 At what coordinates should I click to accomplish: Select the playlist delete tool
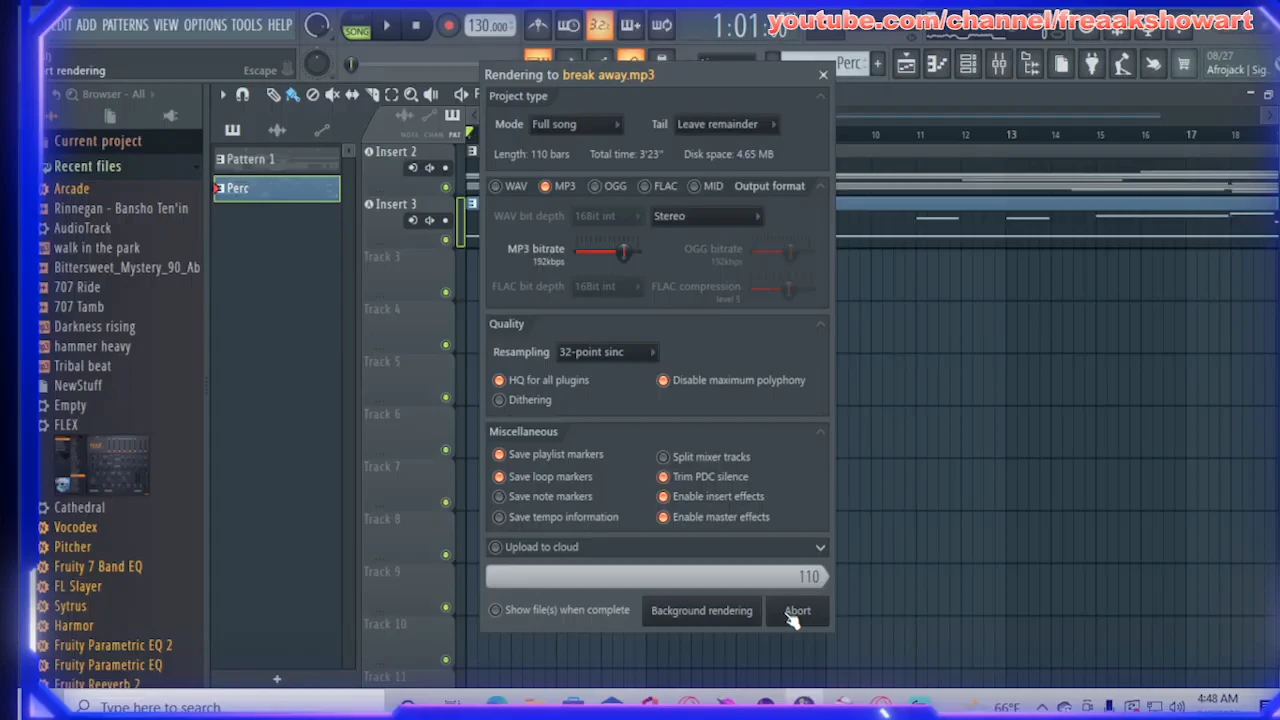click(312, 95)
